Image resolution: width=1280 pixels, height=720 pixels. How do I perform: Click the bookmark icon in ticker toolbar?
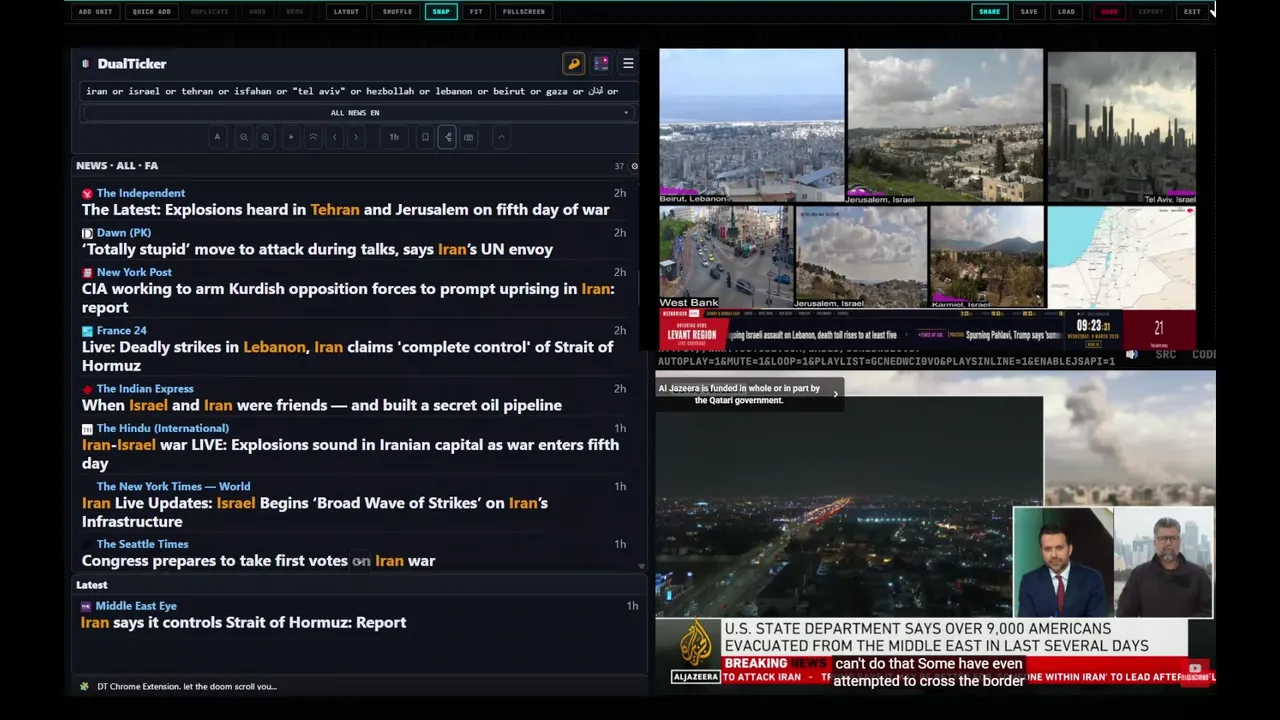point(425,137)
